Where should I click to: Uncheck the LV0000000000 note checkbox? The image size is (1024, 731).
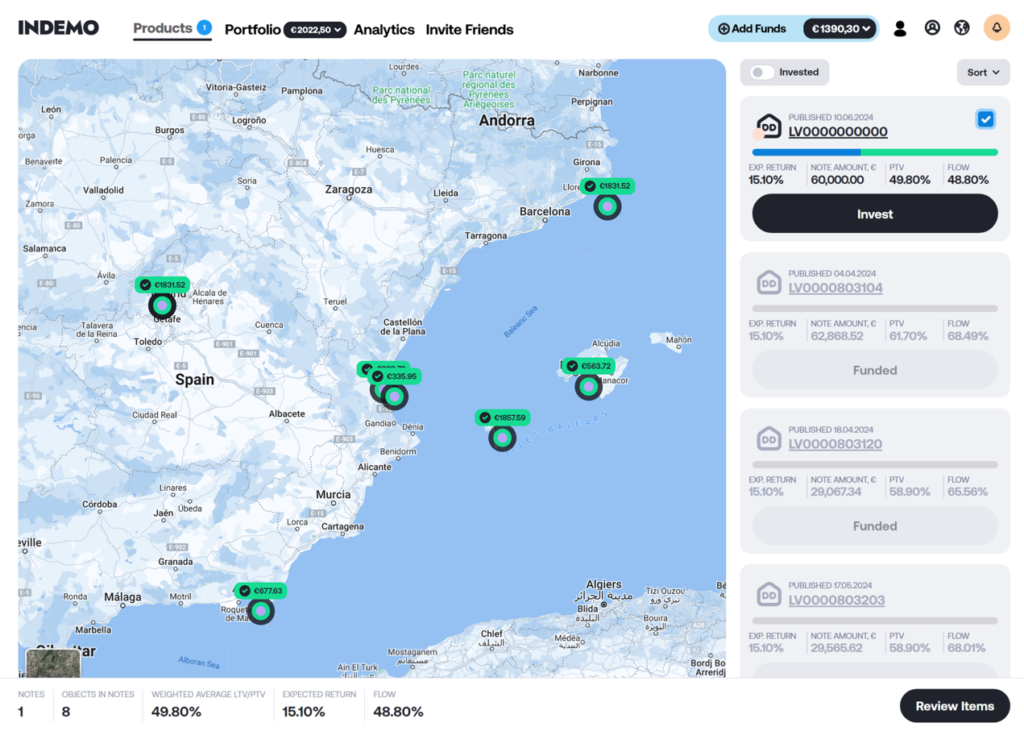tap(986, 120)
